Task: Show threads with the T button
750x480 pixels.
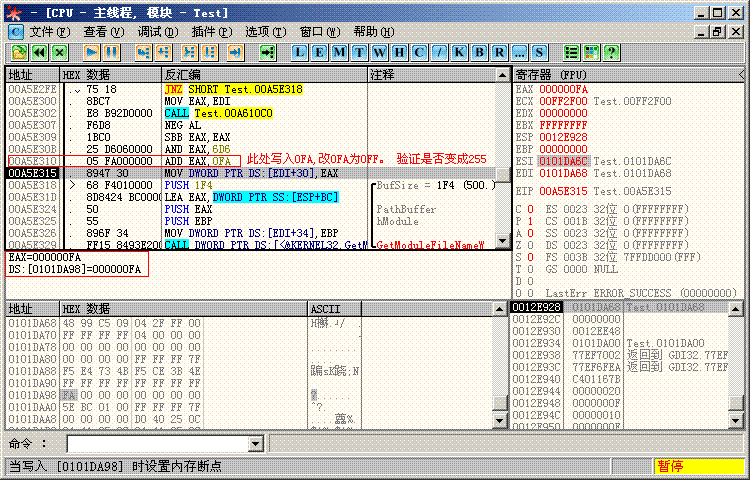Action: 359,52
